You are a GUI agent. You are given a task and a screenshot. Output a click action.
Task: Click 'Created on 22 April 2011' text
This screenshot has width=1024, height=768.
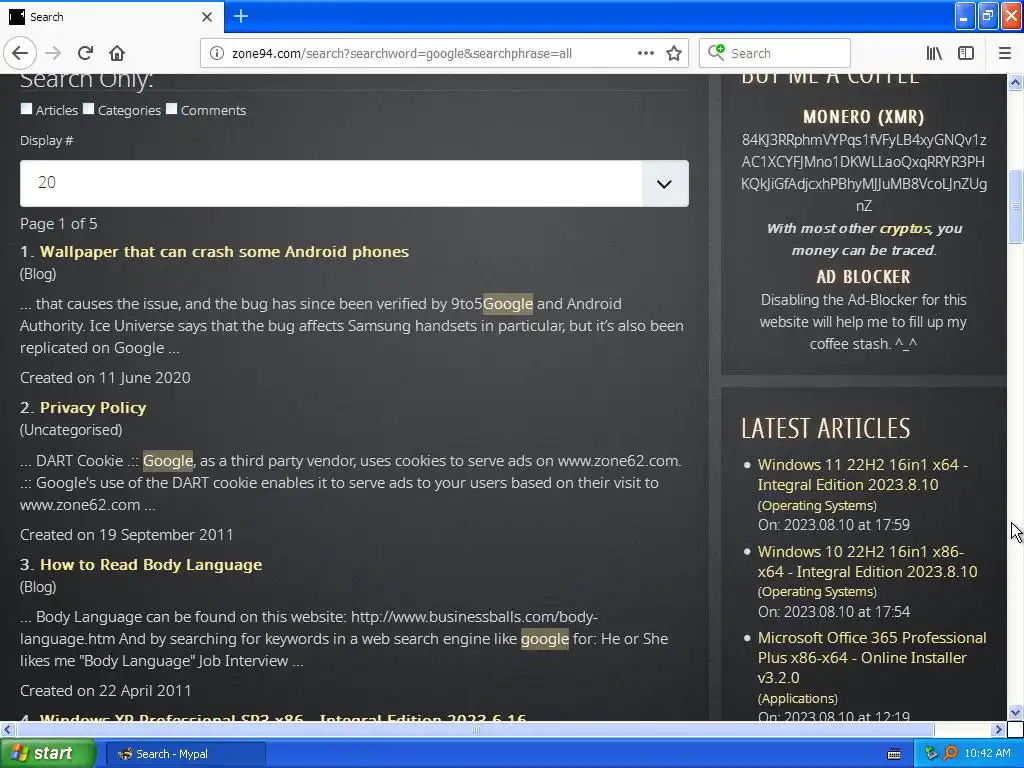tap(106, 691)
